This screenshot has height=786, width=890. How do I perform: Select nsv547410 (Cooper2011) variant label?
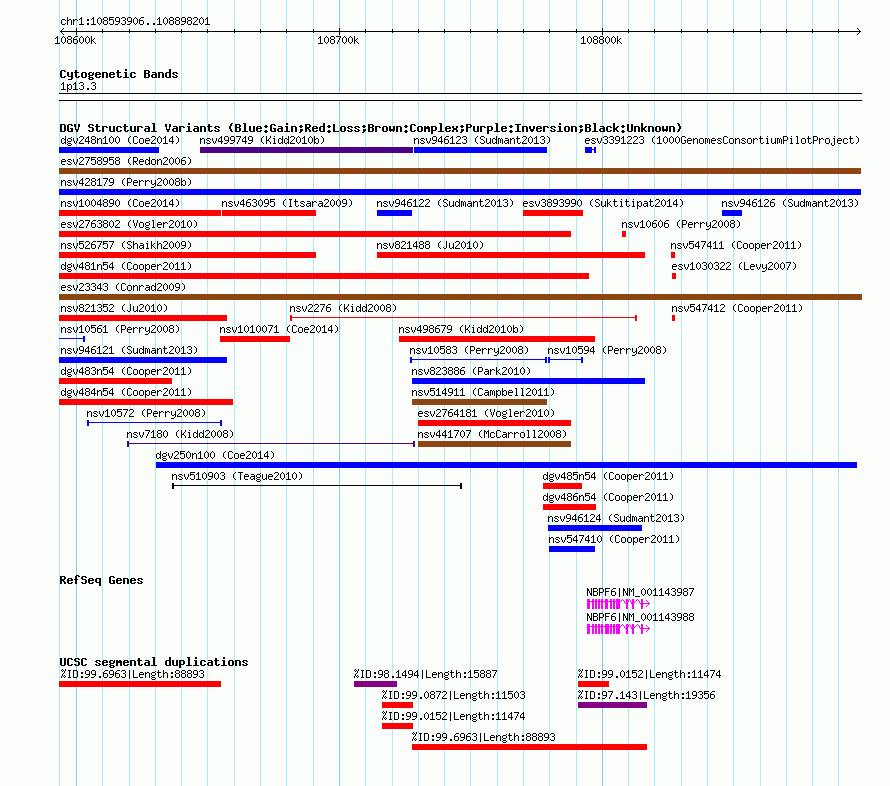(614, 539)
